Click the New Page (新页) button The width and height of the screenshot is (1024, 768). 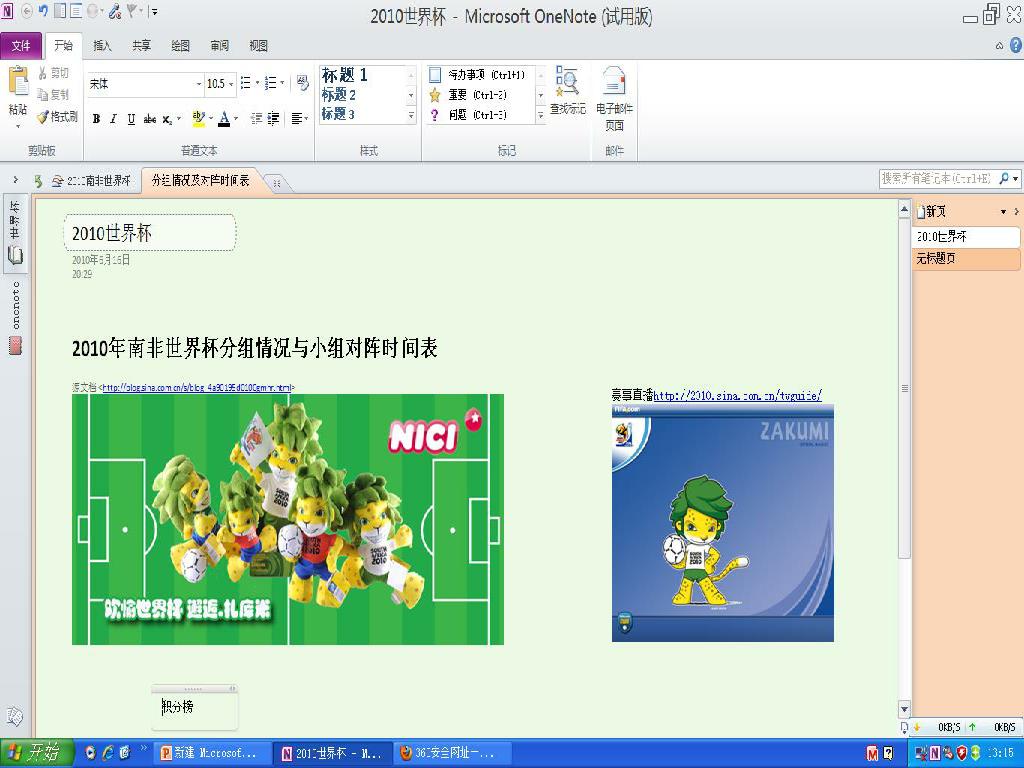[x=931, y=212]
